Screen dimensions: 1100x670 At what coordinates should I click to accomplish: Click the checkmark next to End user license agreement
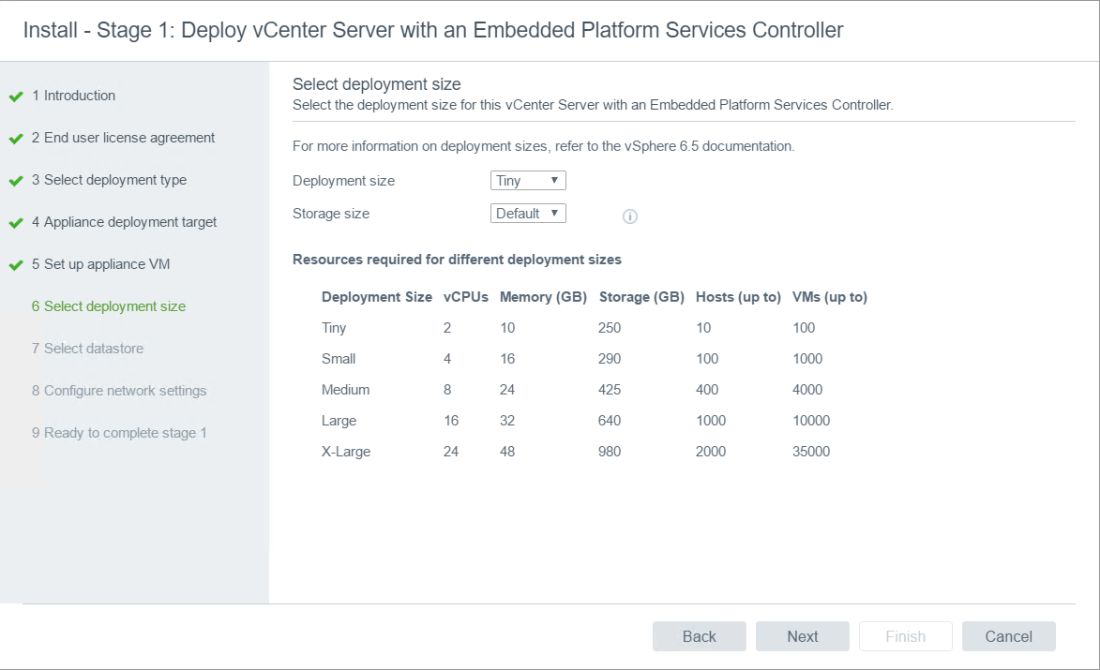(x=16, y=139)
